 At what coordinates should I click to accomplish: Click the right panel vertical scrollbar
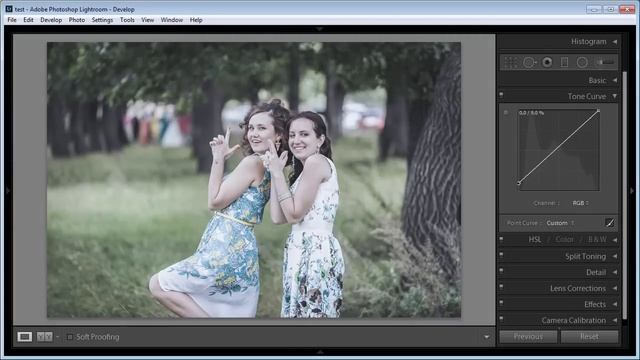(624, 195)
